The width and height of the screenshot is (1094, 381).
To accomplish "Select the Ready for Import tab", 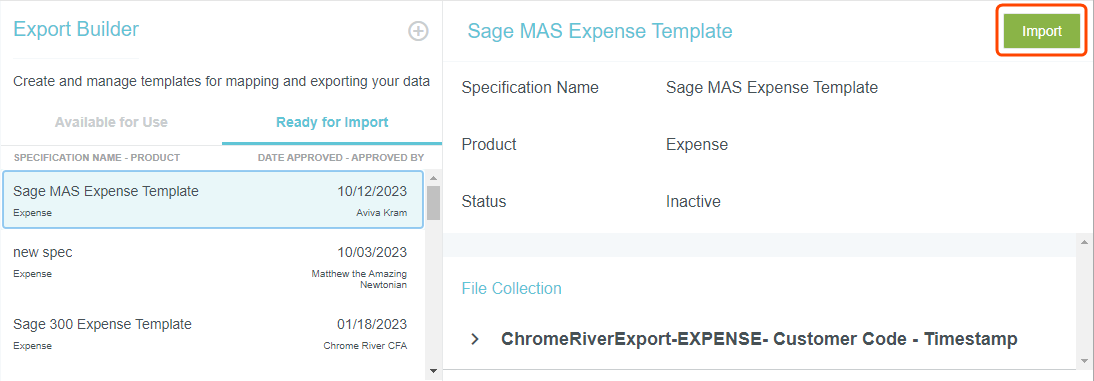I will tap(332, 122).
